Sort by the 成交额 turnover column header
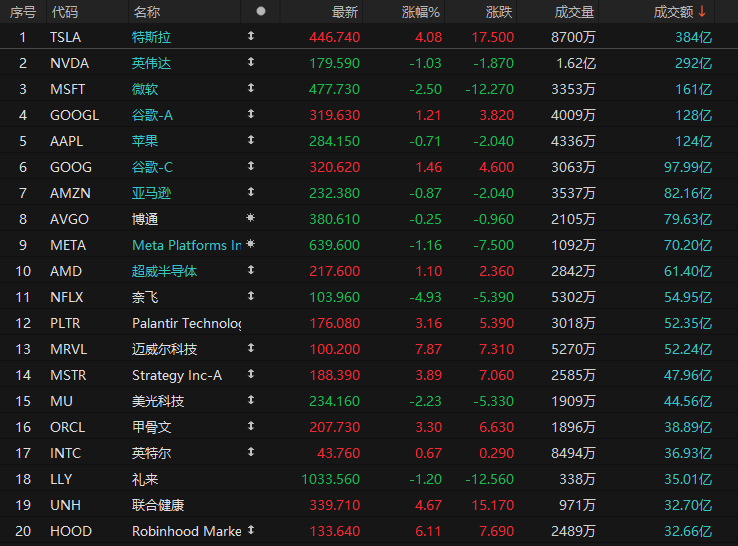The height and width of the screenshot is (546, 738). pos(674,12)
